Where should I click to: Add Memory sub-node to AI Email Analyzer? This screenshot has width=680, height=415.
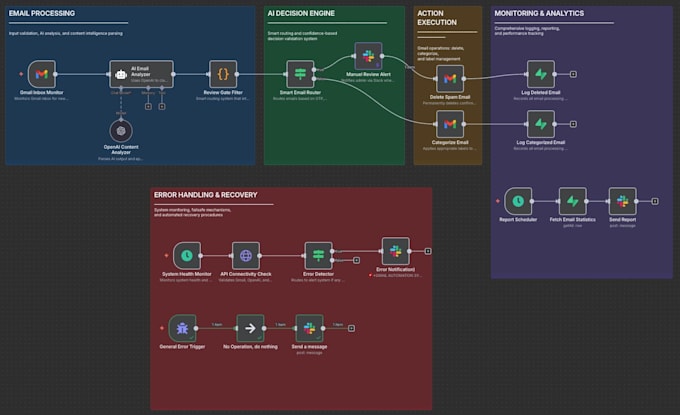(148, 106)
